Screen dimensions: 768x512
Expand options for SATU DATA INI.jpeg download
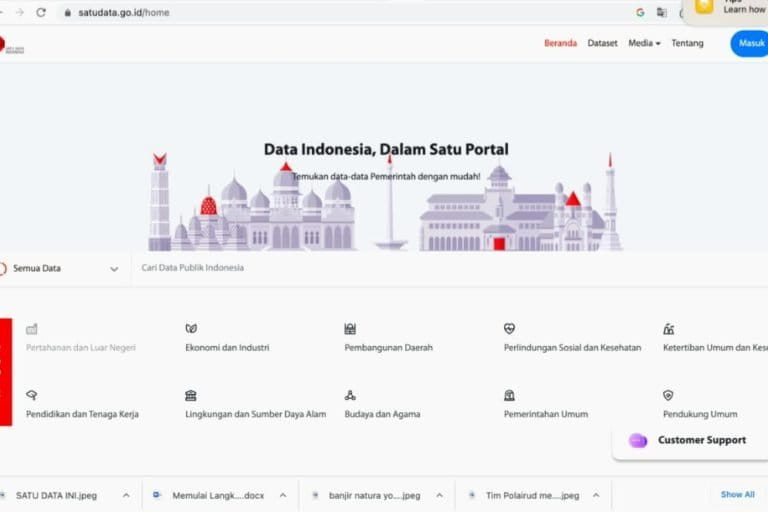pos(126,495)
